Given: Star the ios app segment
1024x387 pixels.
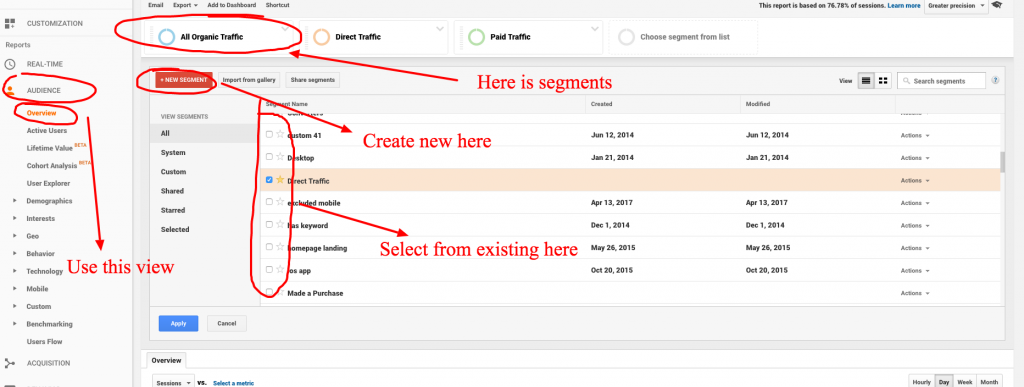Looking at the screenshot, I should [x=280, y=270].
